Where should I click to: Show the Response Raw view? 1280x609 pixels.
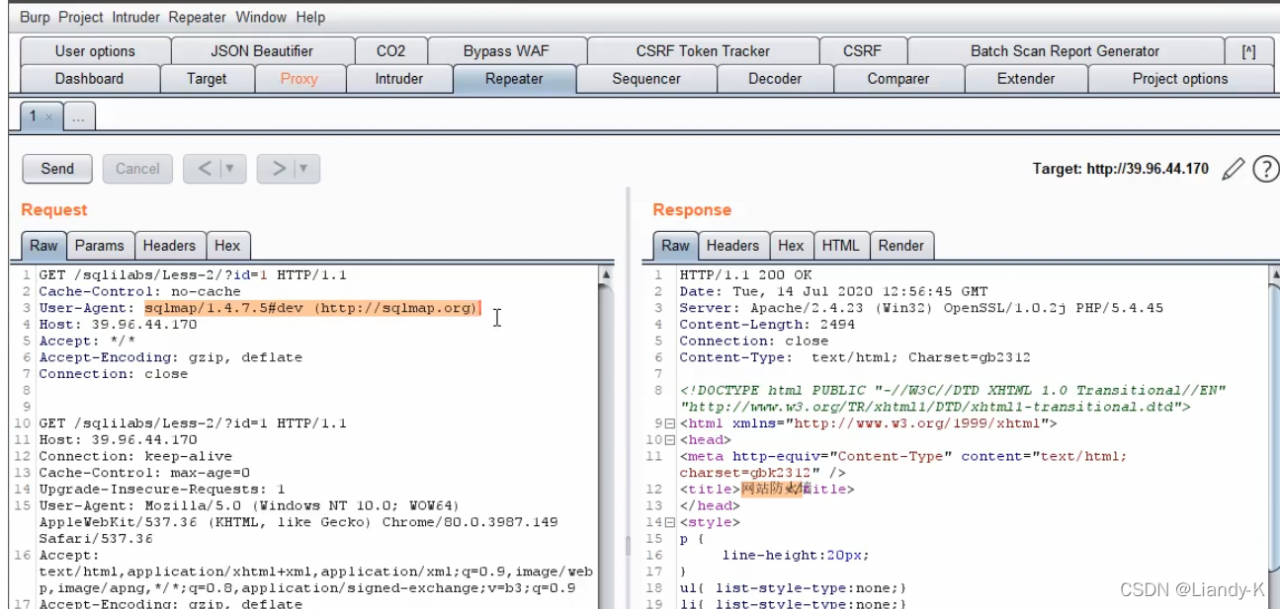pyautogui.click(x=675, y=245)
